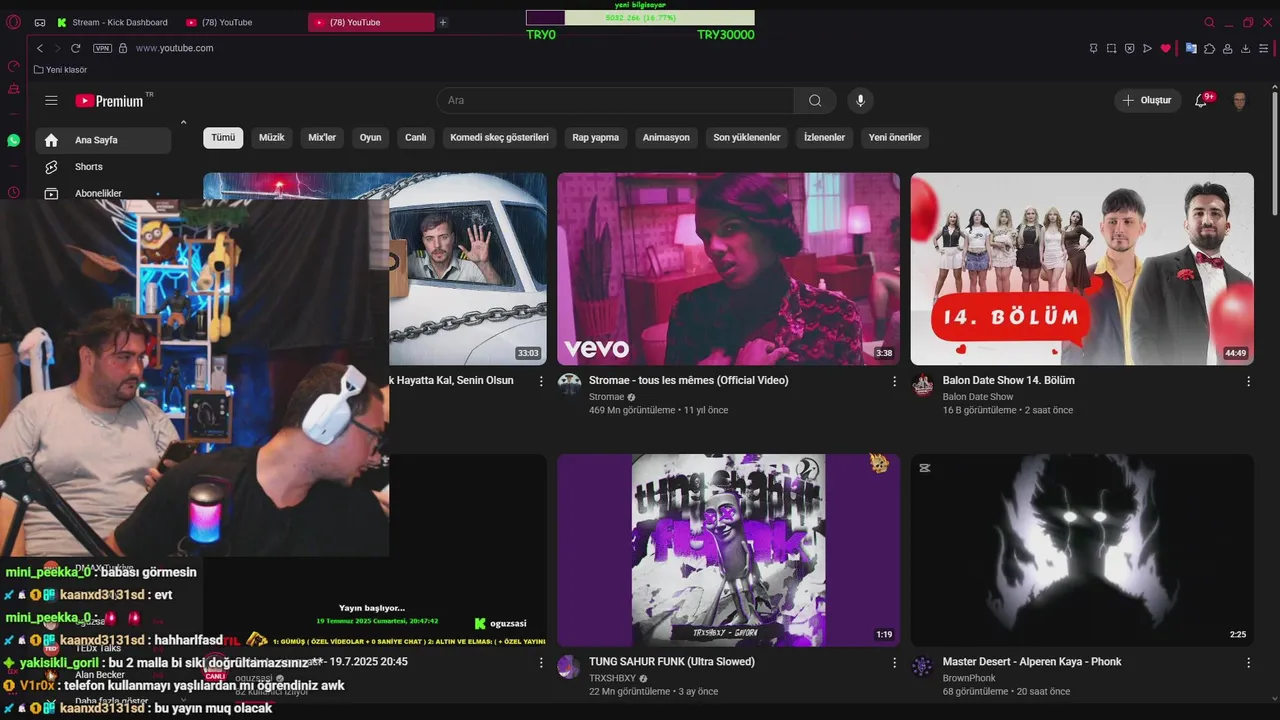1280x720 pixels.
Task: Open the browser profile icon
Action: (x=1227, y=48)
